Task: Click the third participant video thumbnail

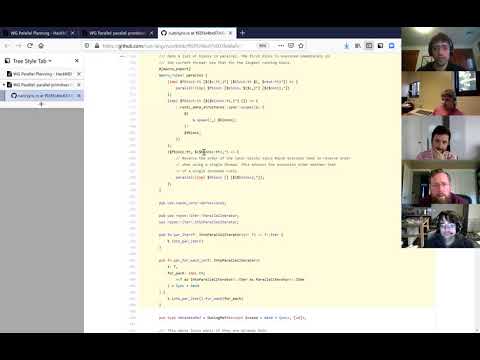Action: tap(440, 137)
